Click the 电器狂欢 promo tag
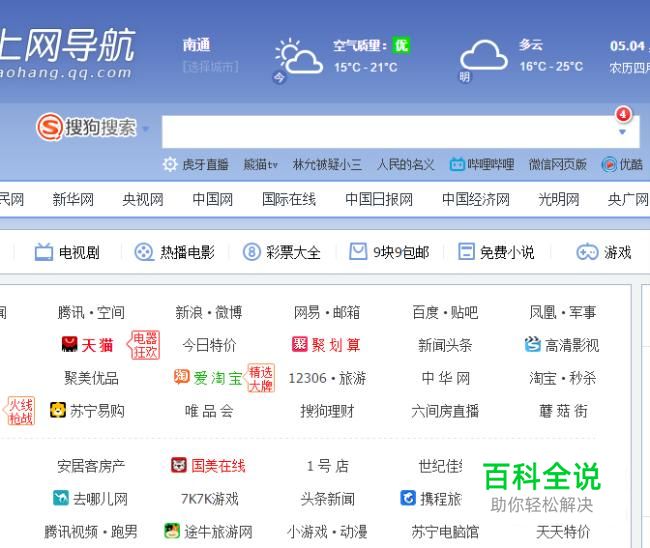650x548 pixels. tap(143, 345)
